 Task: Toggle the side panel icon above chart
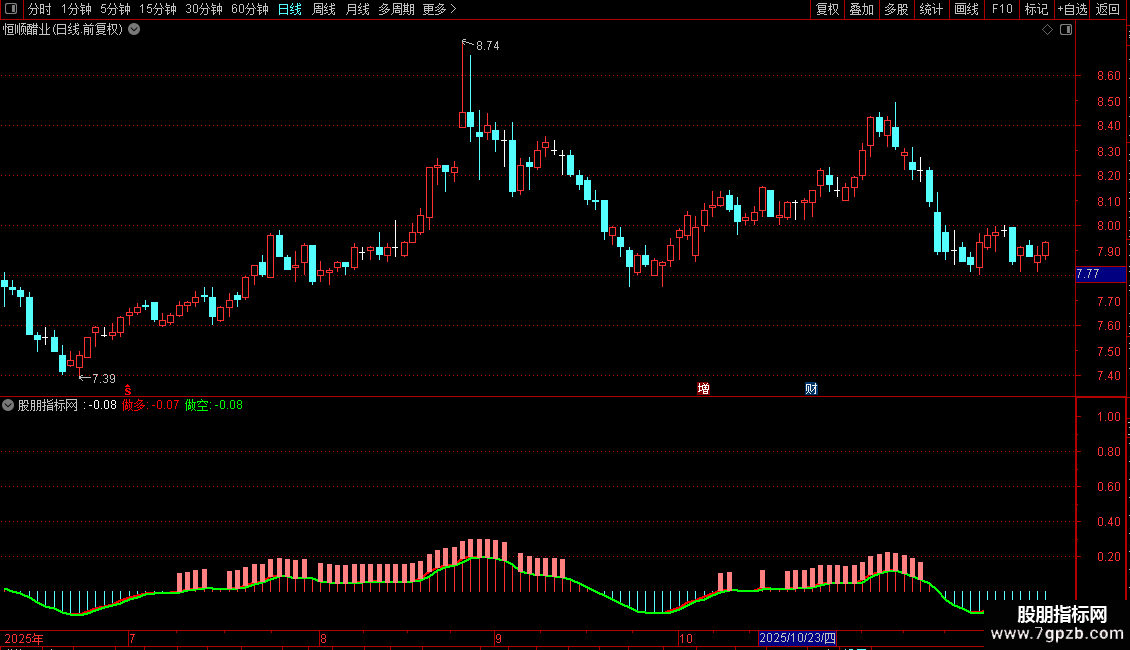coord(1066,30)
